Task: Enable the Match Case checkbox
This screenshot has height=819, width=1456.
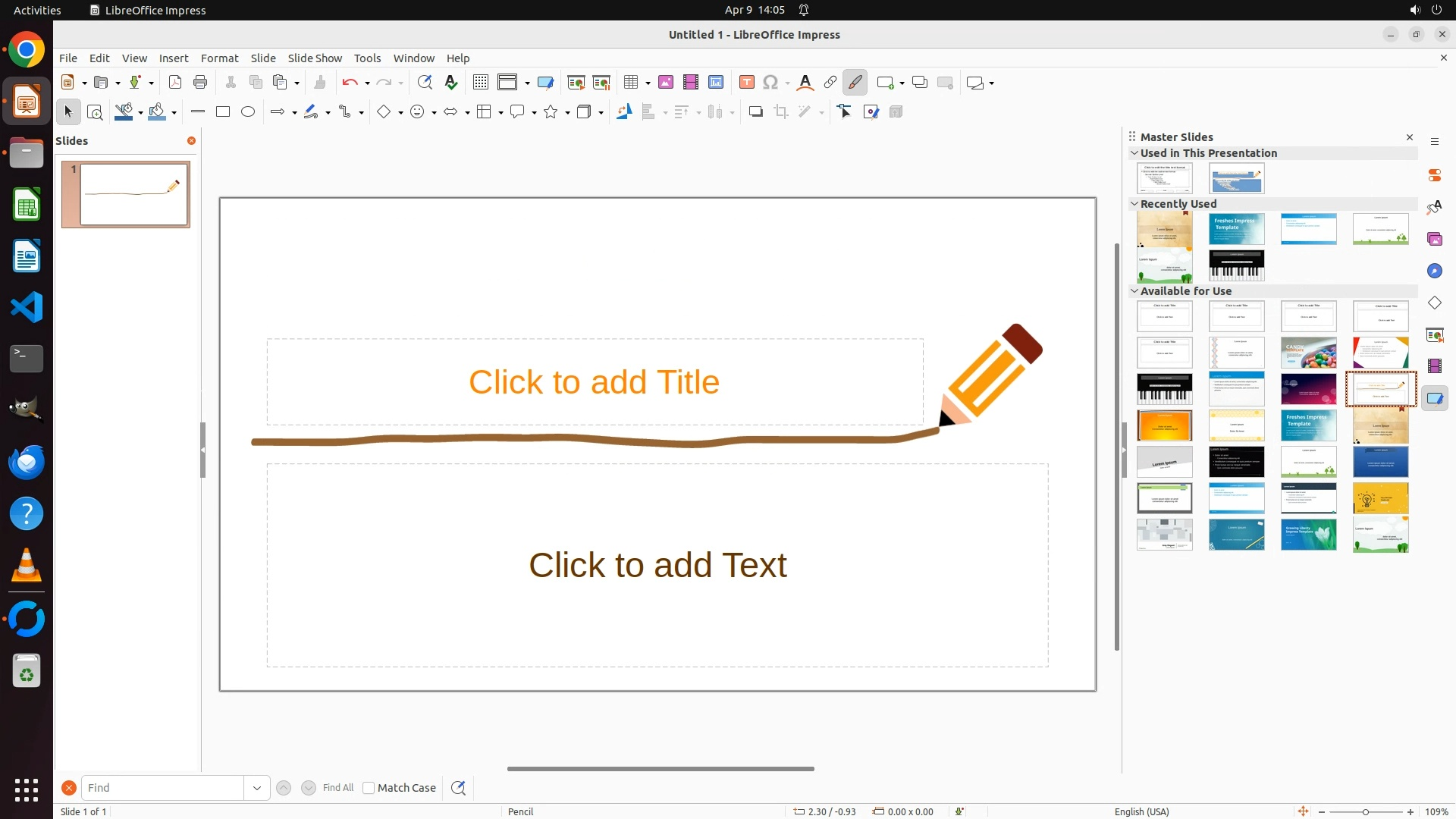Action: 369,788
